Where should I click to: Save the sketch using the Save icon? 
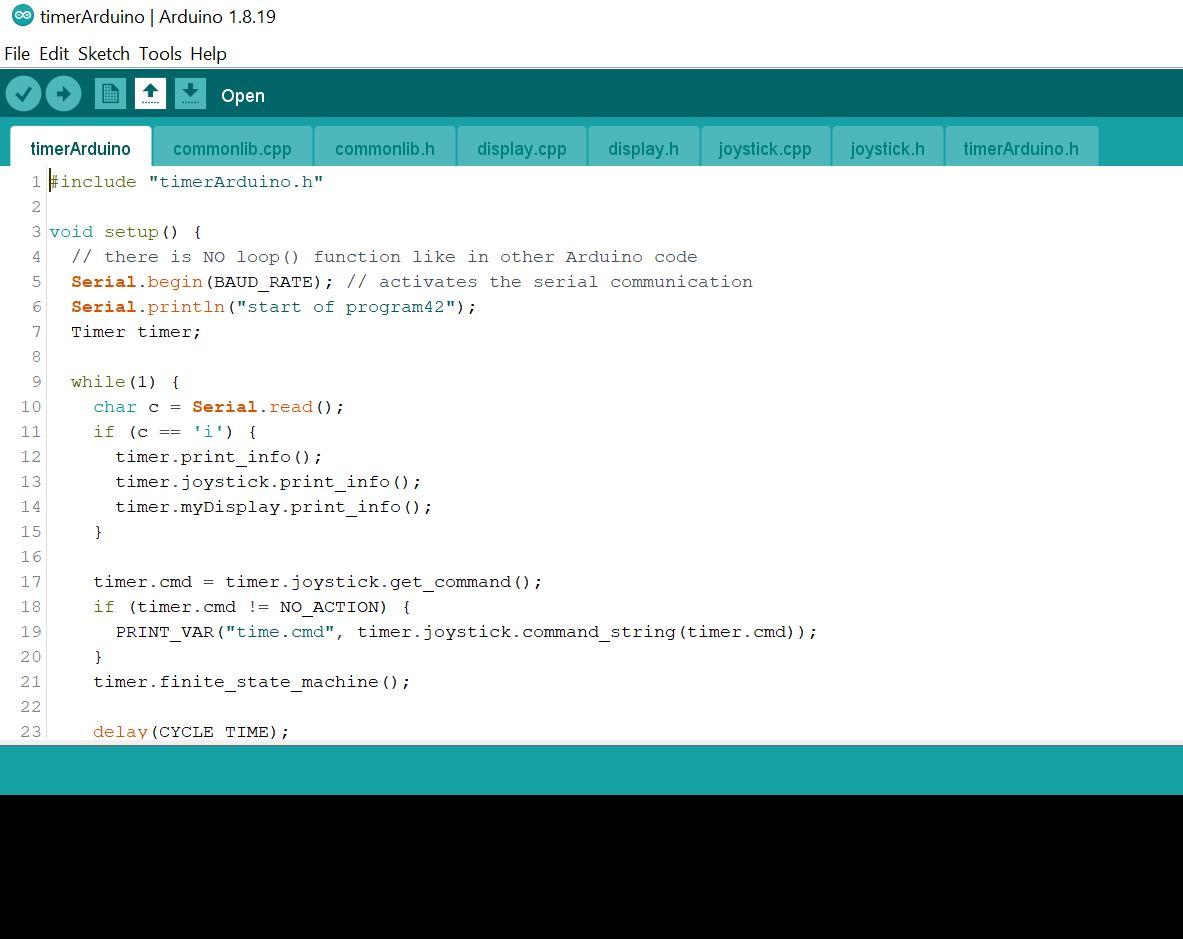(x=190, y=93)
